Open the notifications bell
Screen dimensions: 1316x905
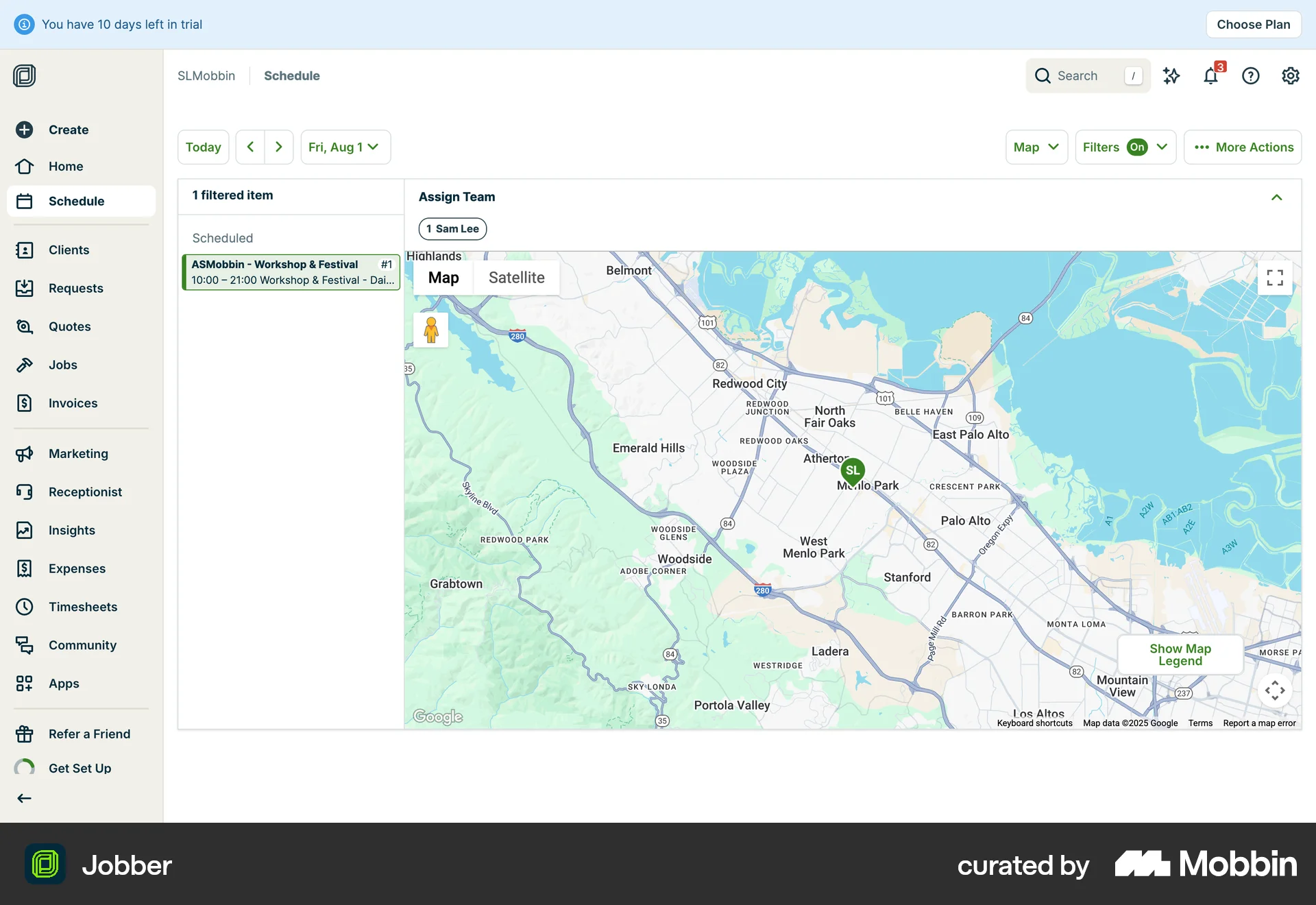pos(1212,76)
